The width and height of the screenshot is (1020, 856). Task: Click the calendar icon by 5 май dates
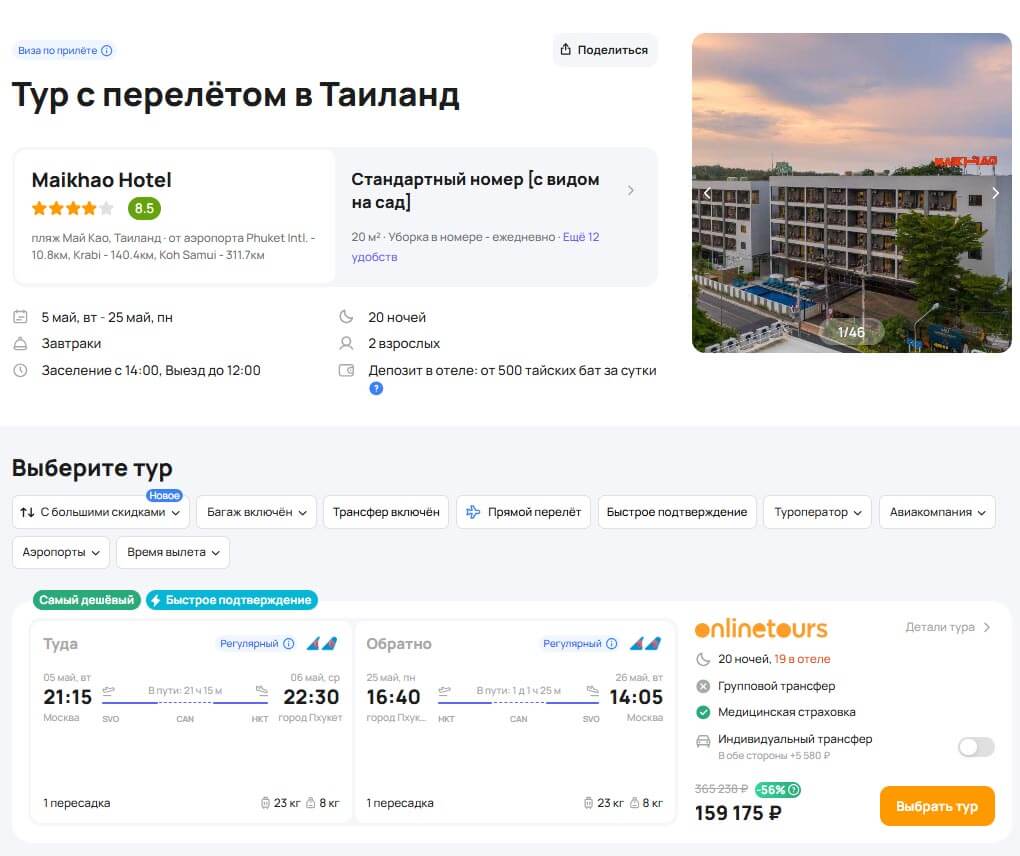[x=21, y=317]
